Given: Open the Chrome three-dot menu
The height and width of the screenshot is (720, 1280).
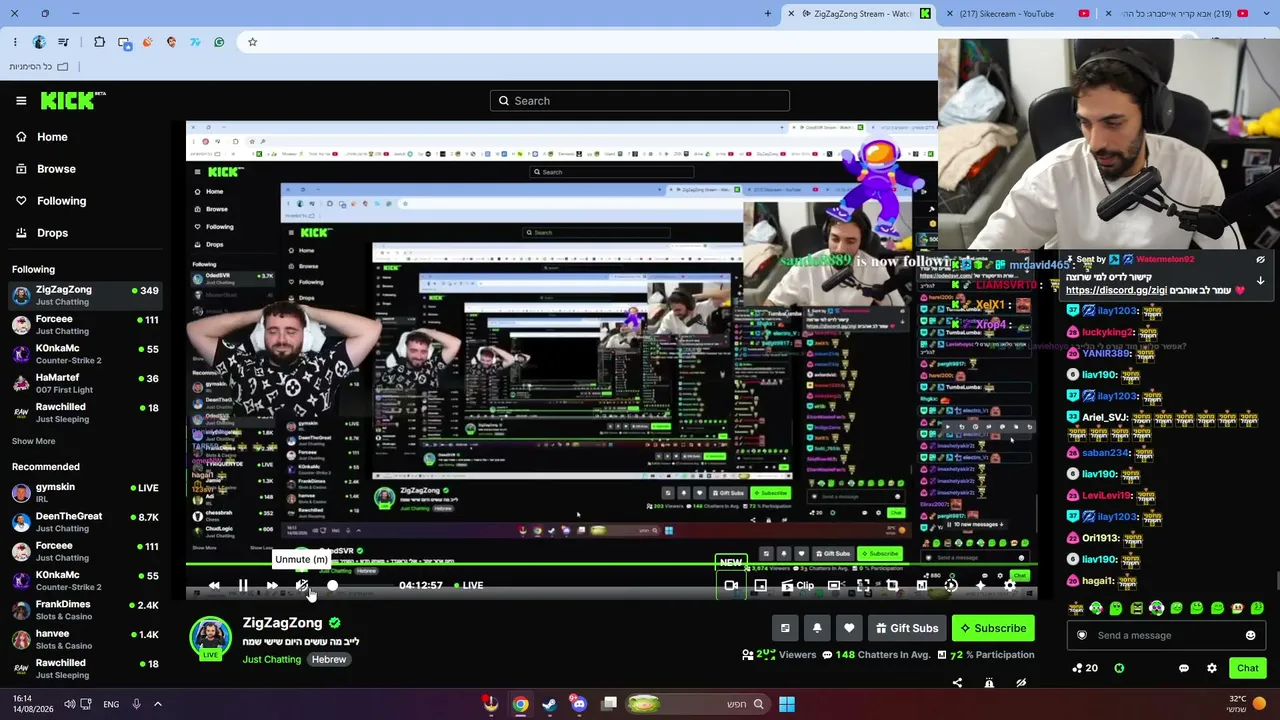Looking at the screenshot, I should pos(15,42).
